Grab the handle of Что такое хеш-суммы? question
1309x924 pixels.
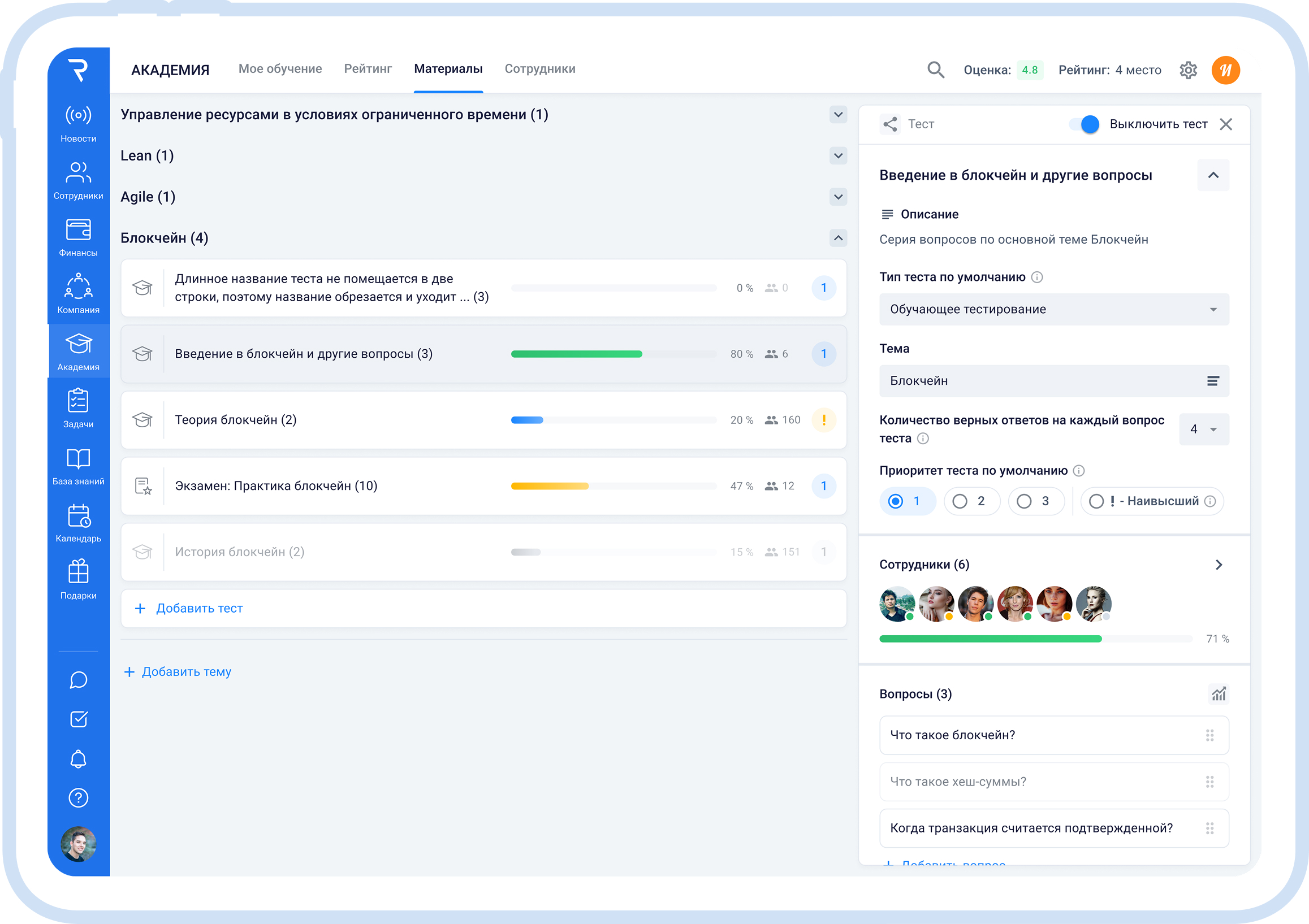(x=1210, y=782)
